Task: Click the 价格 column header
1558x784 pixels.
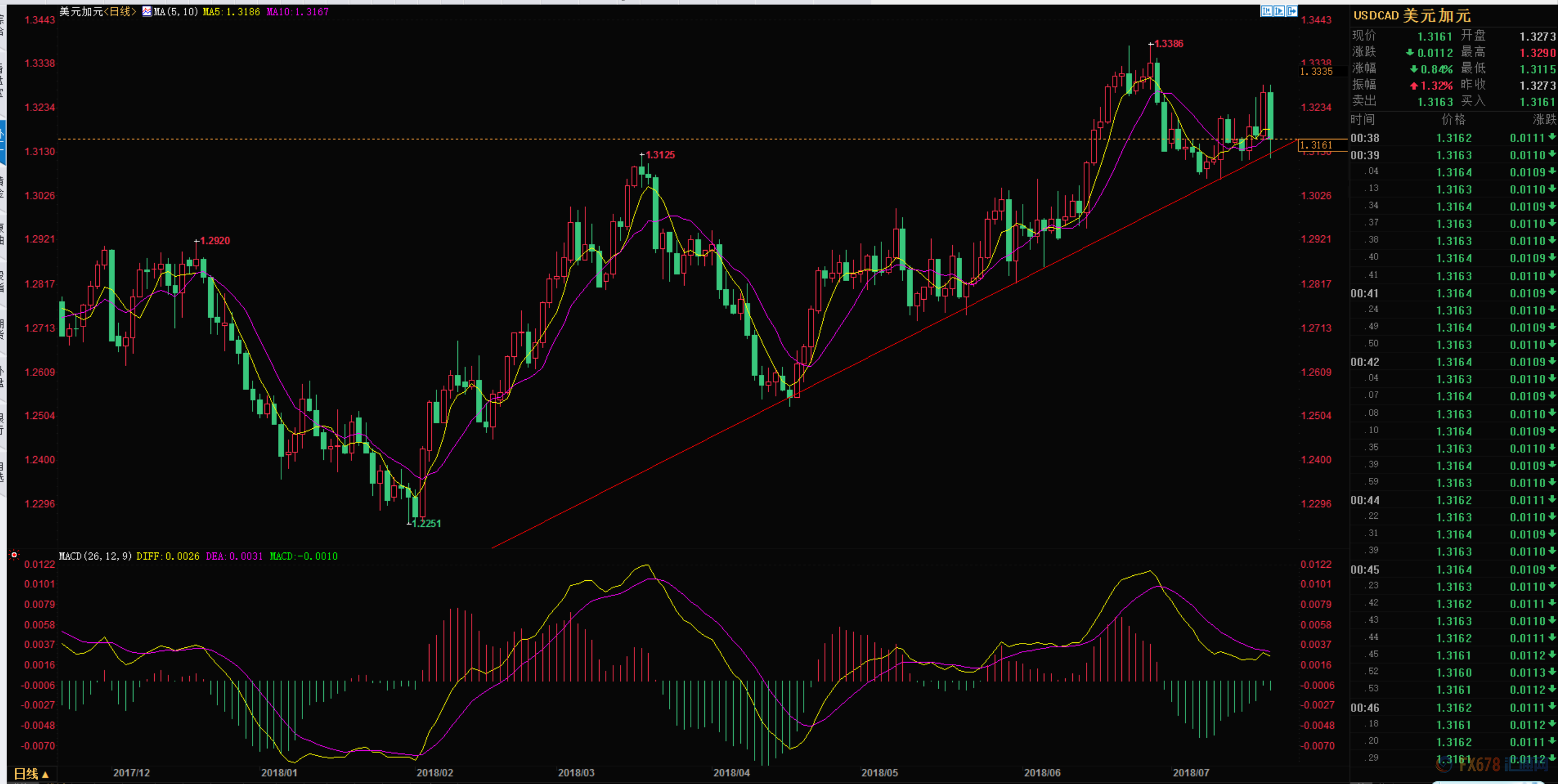Action: tap(1454, 120)
